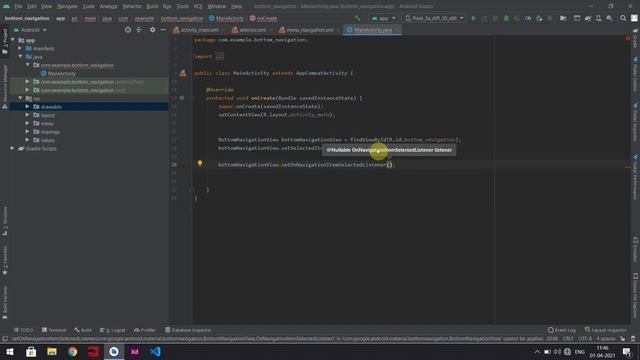Click the green Run app button
The width and height of the screenshot is (640, 360).
(473, 18)
